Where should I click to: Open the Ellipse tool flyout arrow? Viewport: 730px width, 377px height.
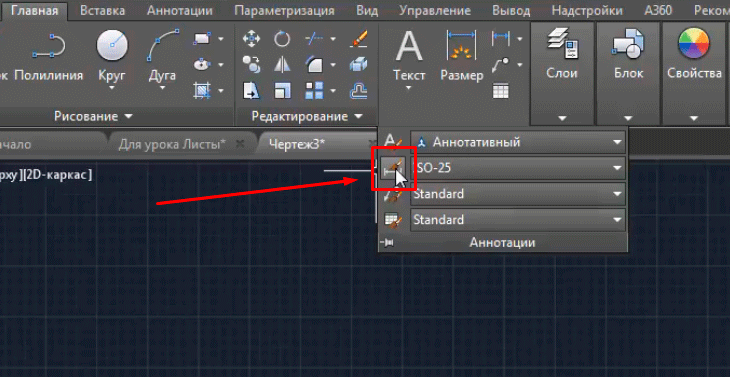(221, 65)
